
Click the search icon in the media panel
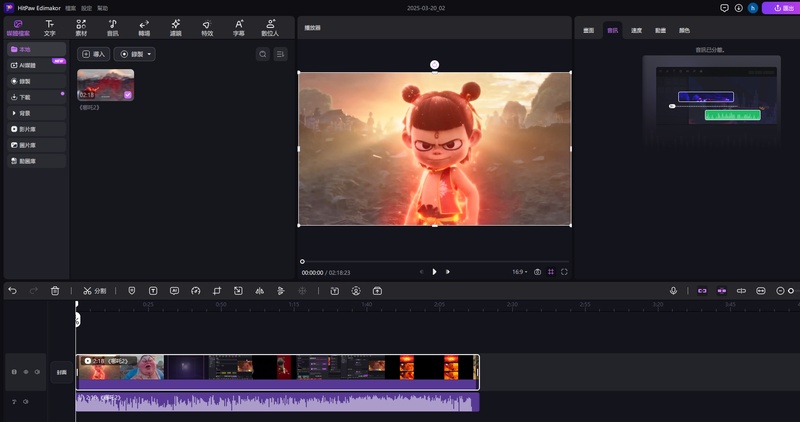click(262, 54)
